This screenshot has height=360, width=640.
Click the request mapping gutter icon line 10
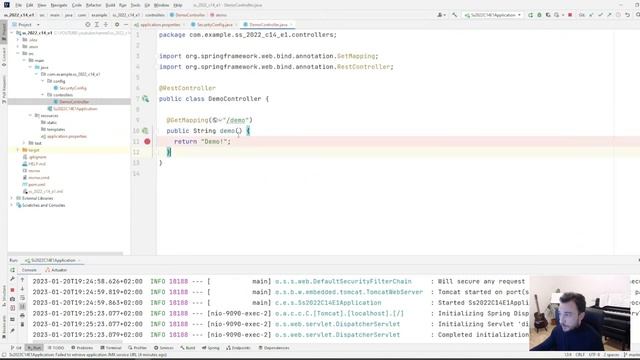pyautogui.click(x=145, y=131)
